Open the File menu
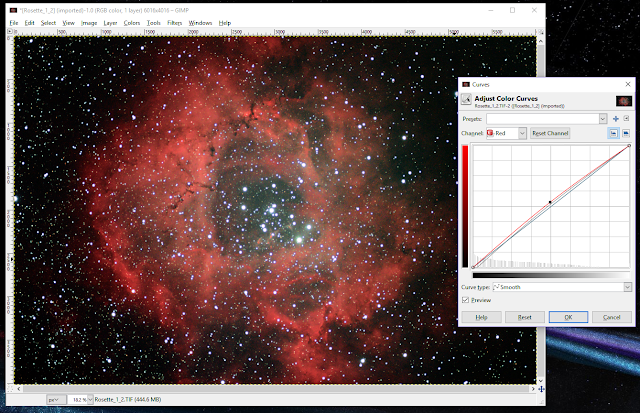 (x=13, y=23)
